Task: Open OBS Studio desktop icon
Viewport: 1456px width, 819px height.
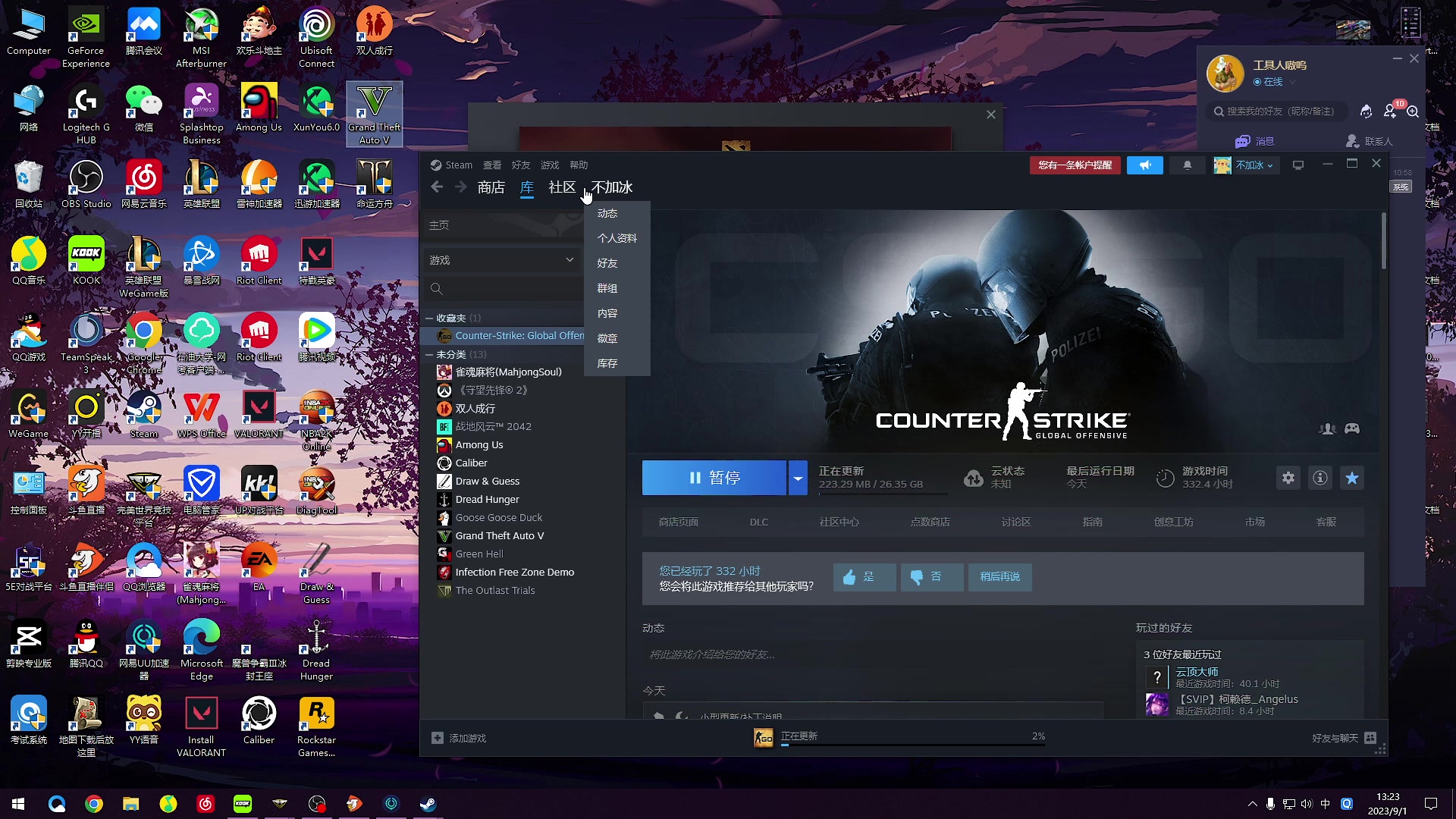Action: click(x=86, y=184)
